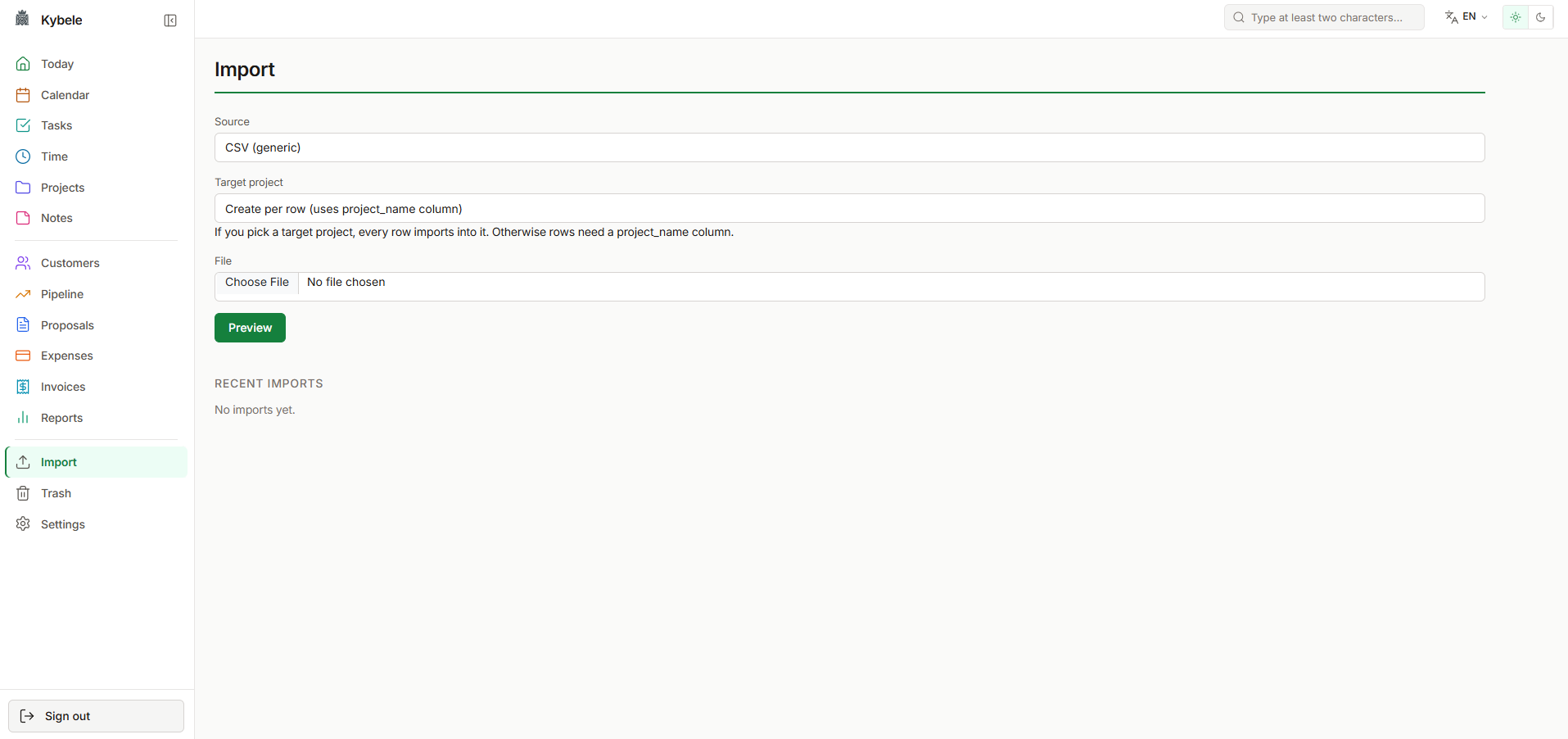Click the Today home icon
Screen dimensions: 1568x739
coord(23,64)
